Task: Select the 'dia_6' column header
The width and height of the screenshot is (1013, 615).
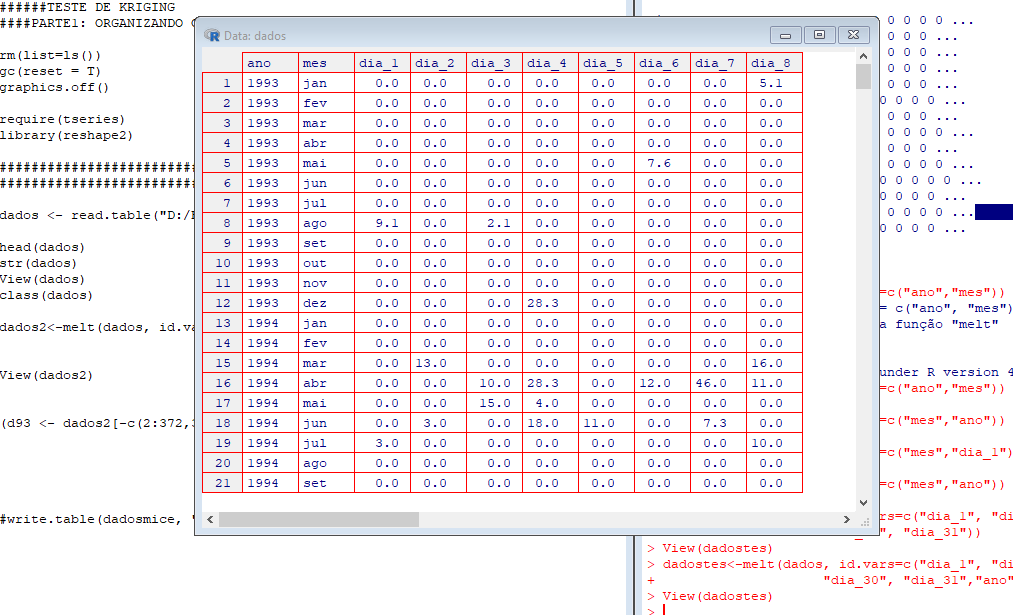Action: tap(662, 63)
